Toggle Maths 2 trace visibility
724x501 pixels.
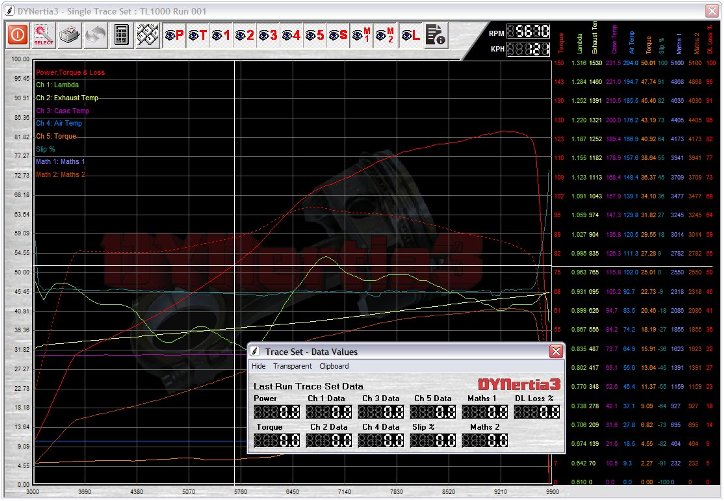pos(385,35)
